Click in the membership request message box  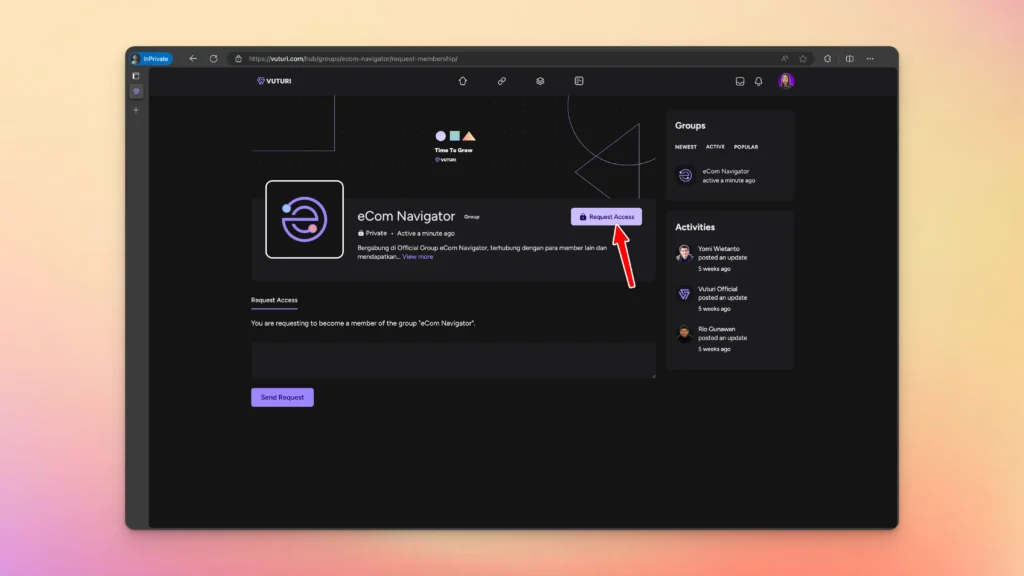click(x=453, y=360)
